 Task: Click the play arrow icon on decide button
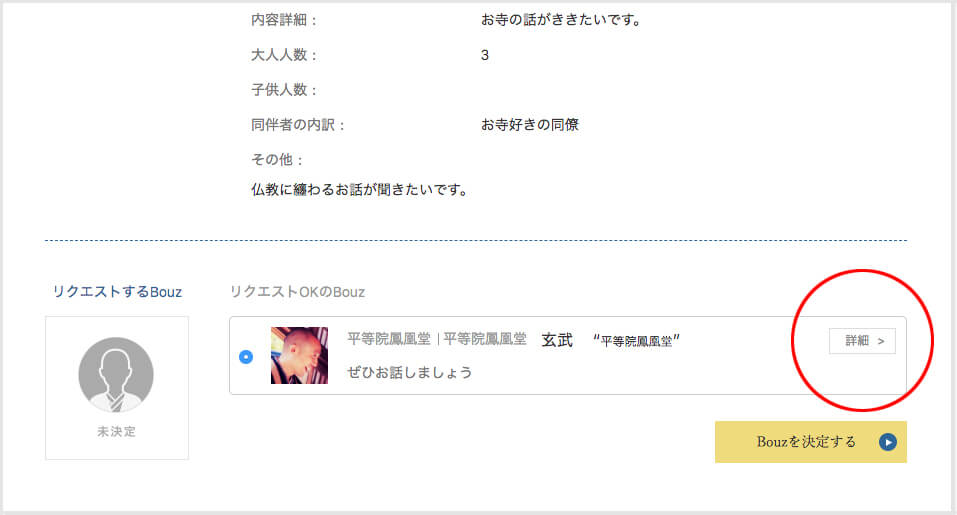(887, 442)
